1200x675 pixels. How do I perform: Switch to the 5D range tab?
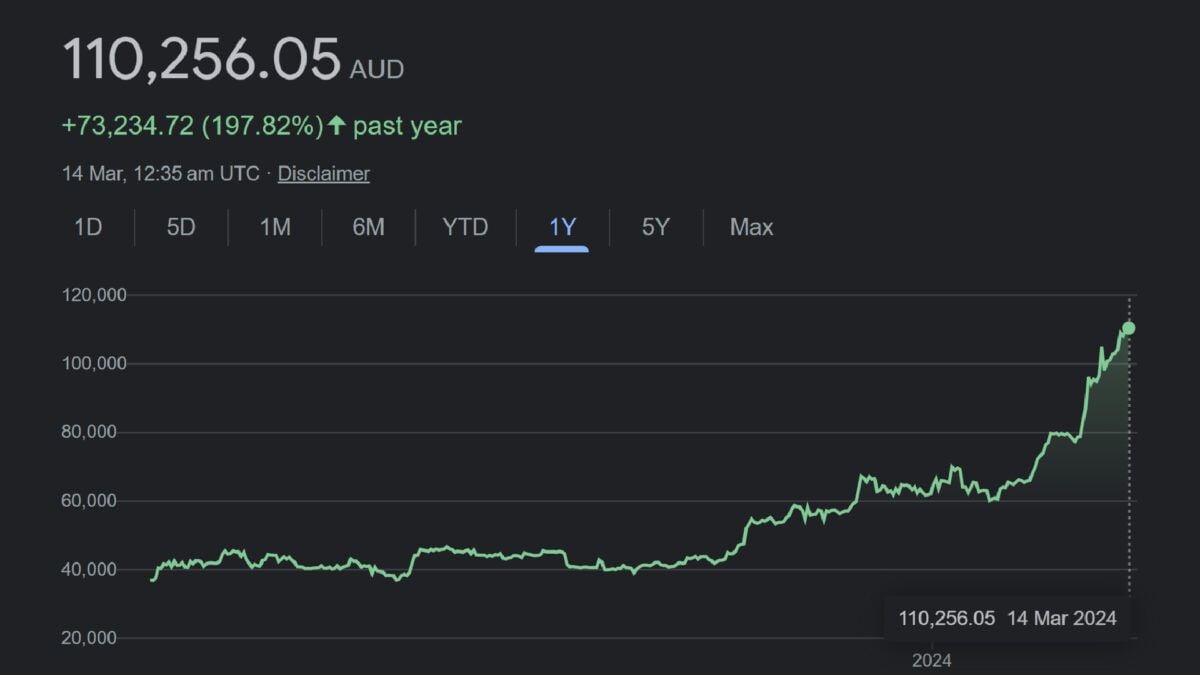pyautogui.click(x=181, y=227)
